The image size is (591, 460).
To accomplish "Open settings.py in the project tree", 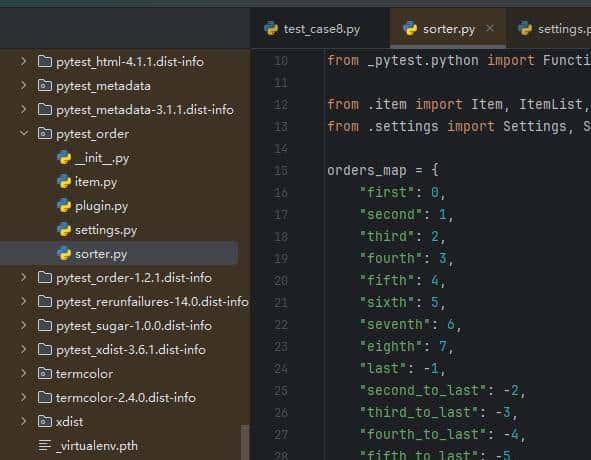I will (106, 230).
